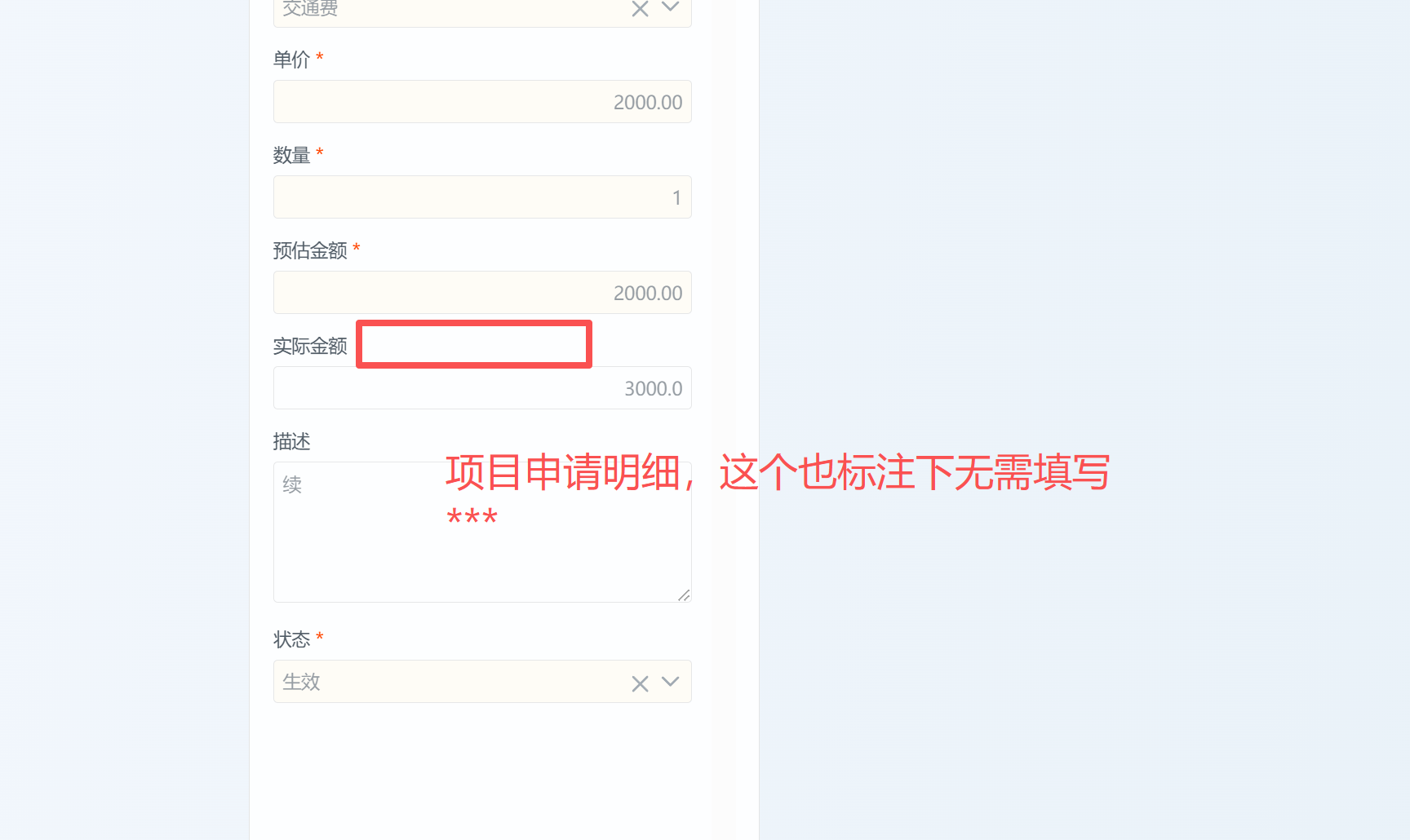Clear the 生效 status with X icon

click(640, 683)
